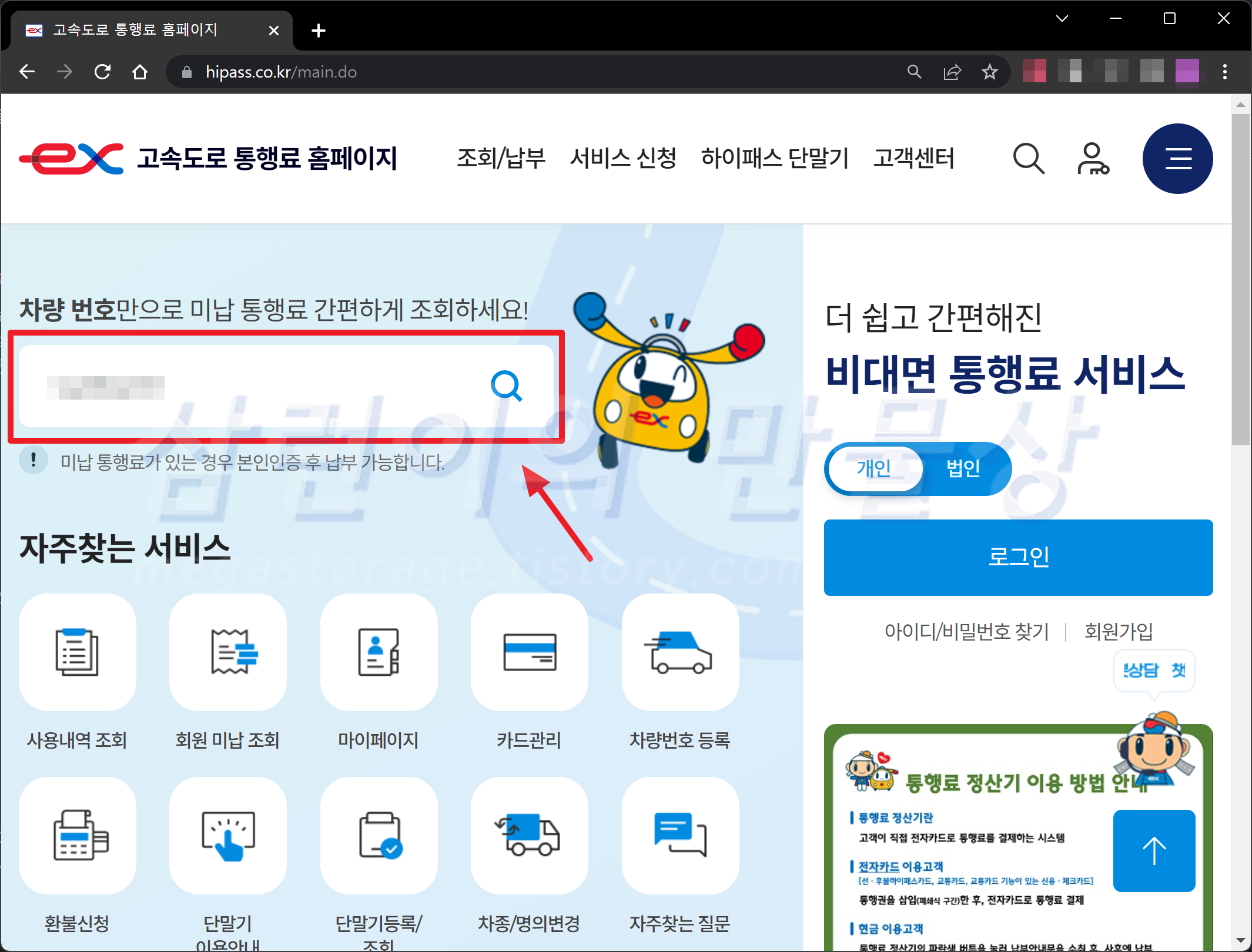This screenshot has height=952, width=1252.
Task: Click the blue magnifier in the vehicle number search box
Action: pyautogui.click(x=506, y=386)
